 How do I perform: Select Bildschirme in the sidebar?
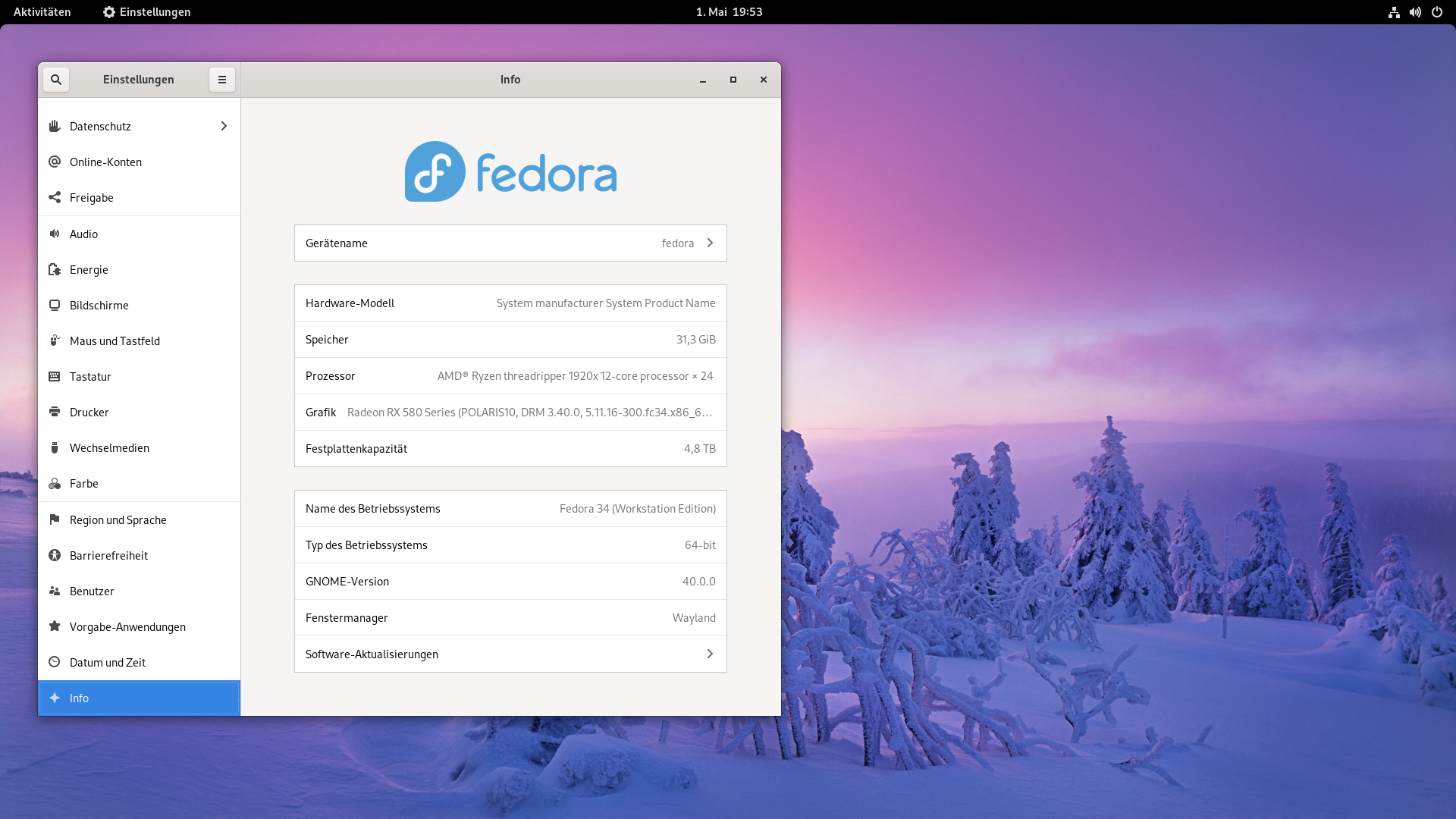[99, 306]
